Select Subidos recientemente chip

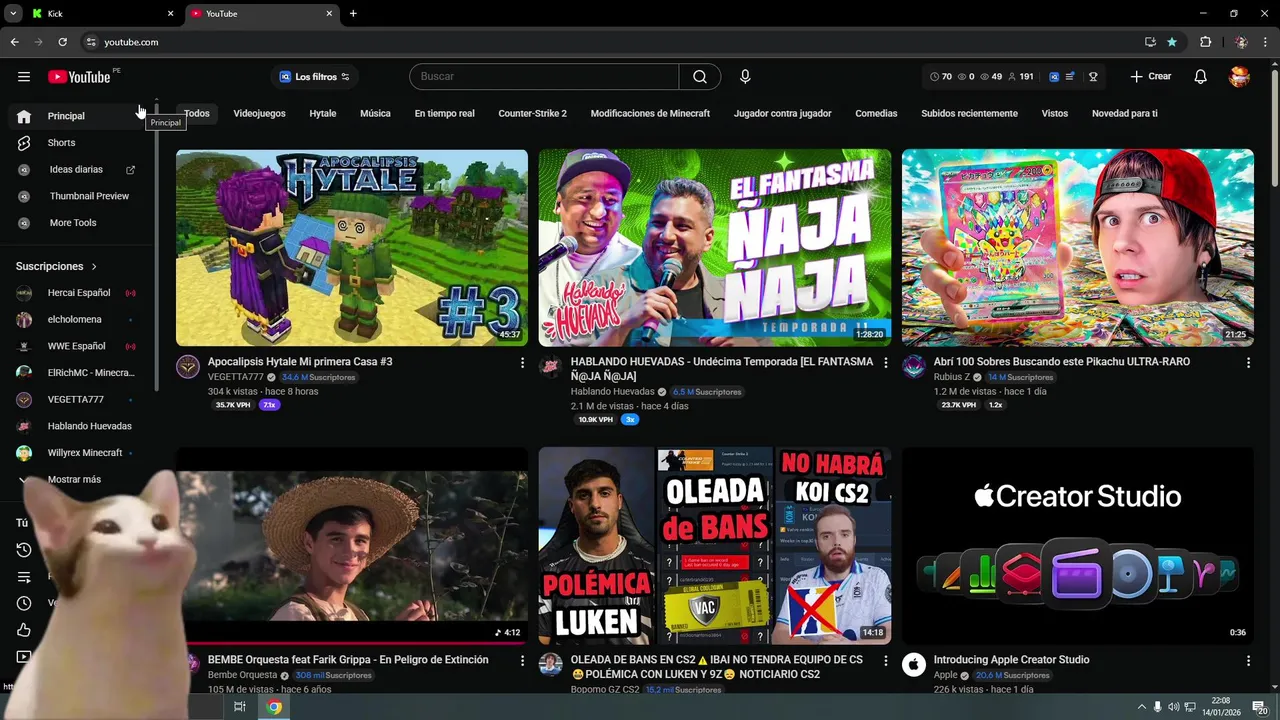(969, 114)
